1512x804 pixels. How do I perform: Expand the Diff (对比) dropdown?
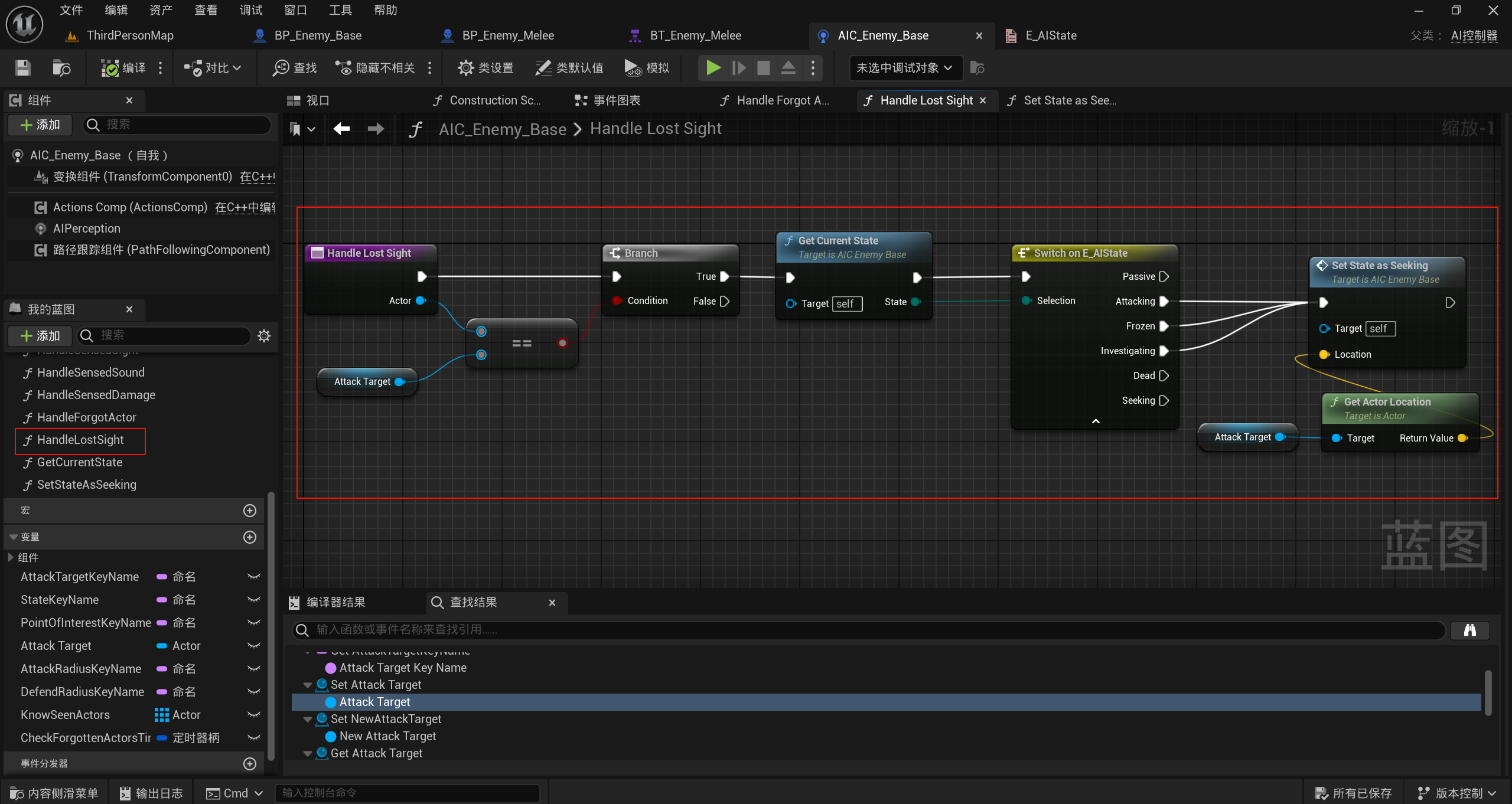tap(237, 68)
